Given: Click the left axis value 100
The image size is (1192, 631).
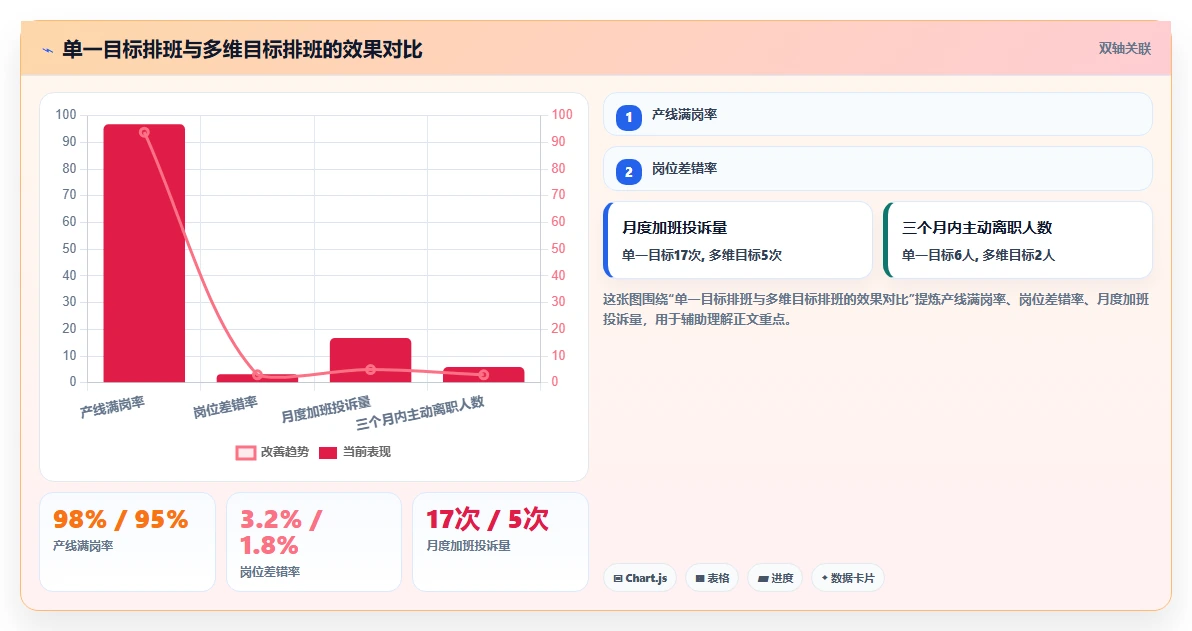Looking at the screenshot, I should (66, 115).
